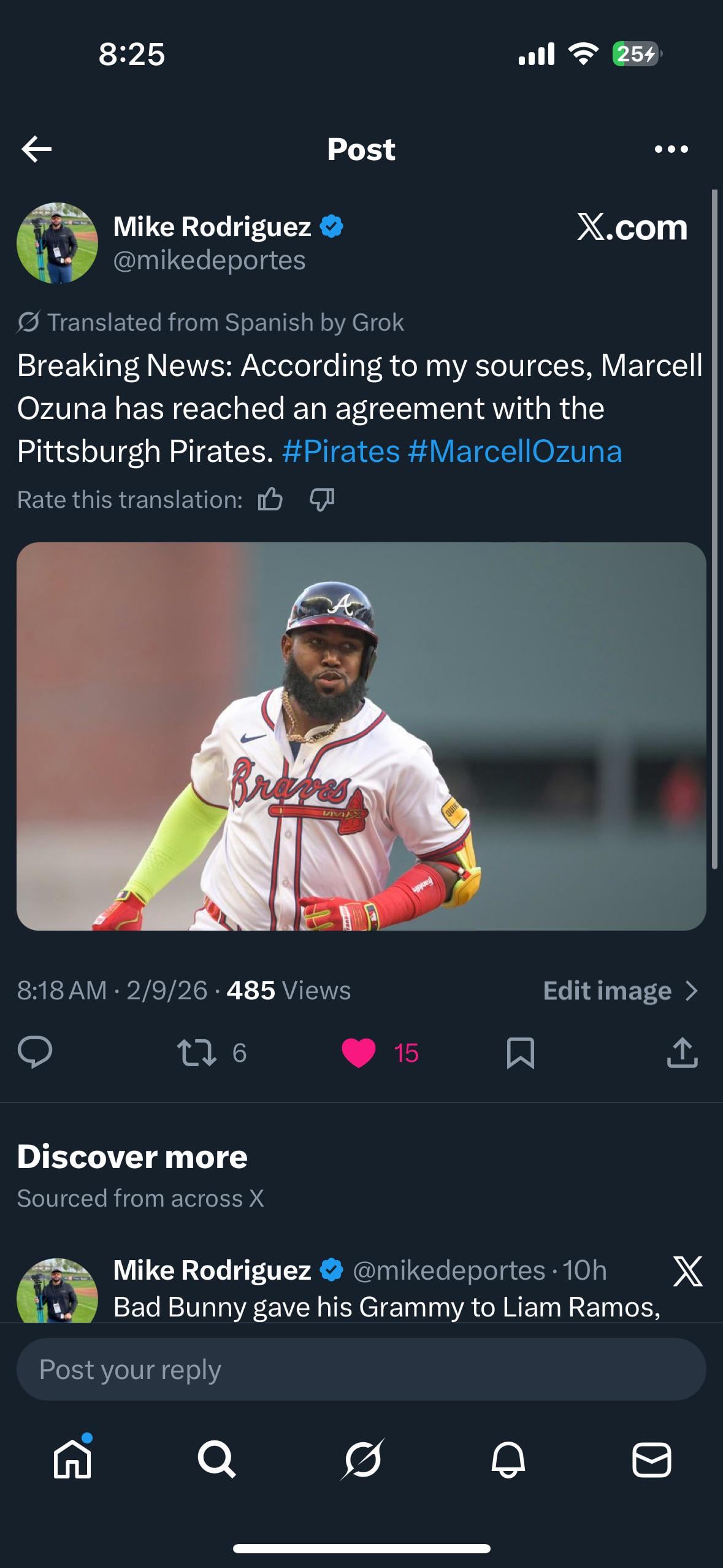
Task: Open Search tab in bottom bar
Action: [216, 1459]
